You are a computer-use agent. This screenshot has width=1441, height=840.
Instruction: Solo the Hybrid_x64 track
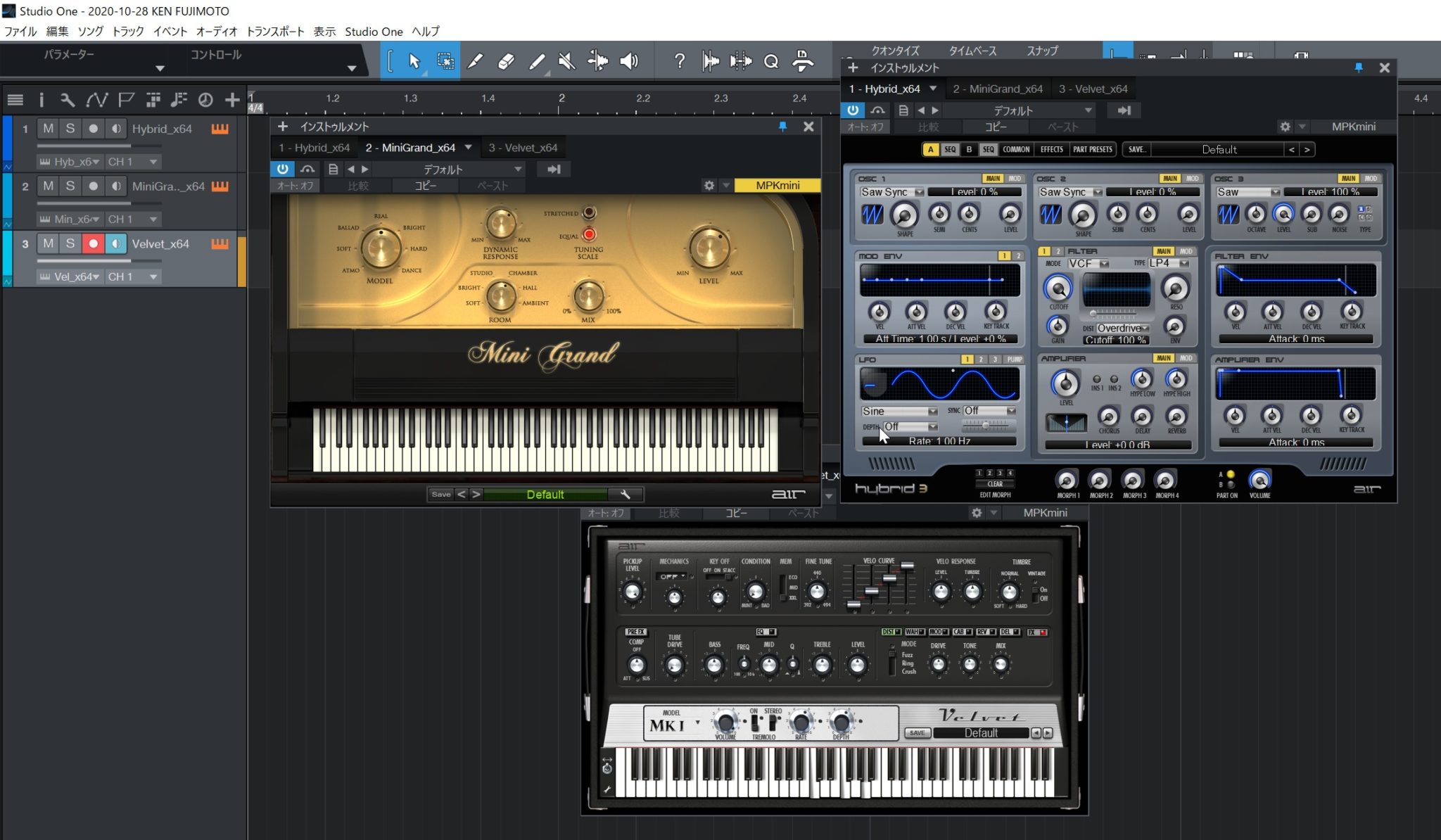(x=70, y=127)
